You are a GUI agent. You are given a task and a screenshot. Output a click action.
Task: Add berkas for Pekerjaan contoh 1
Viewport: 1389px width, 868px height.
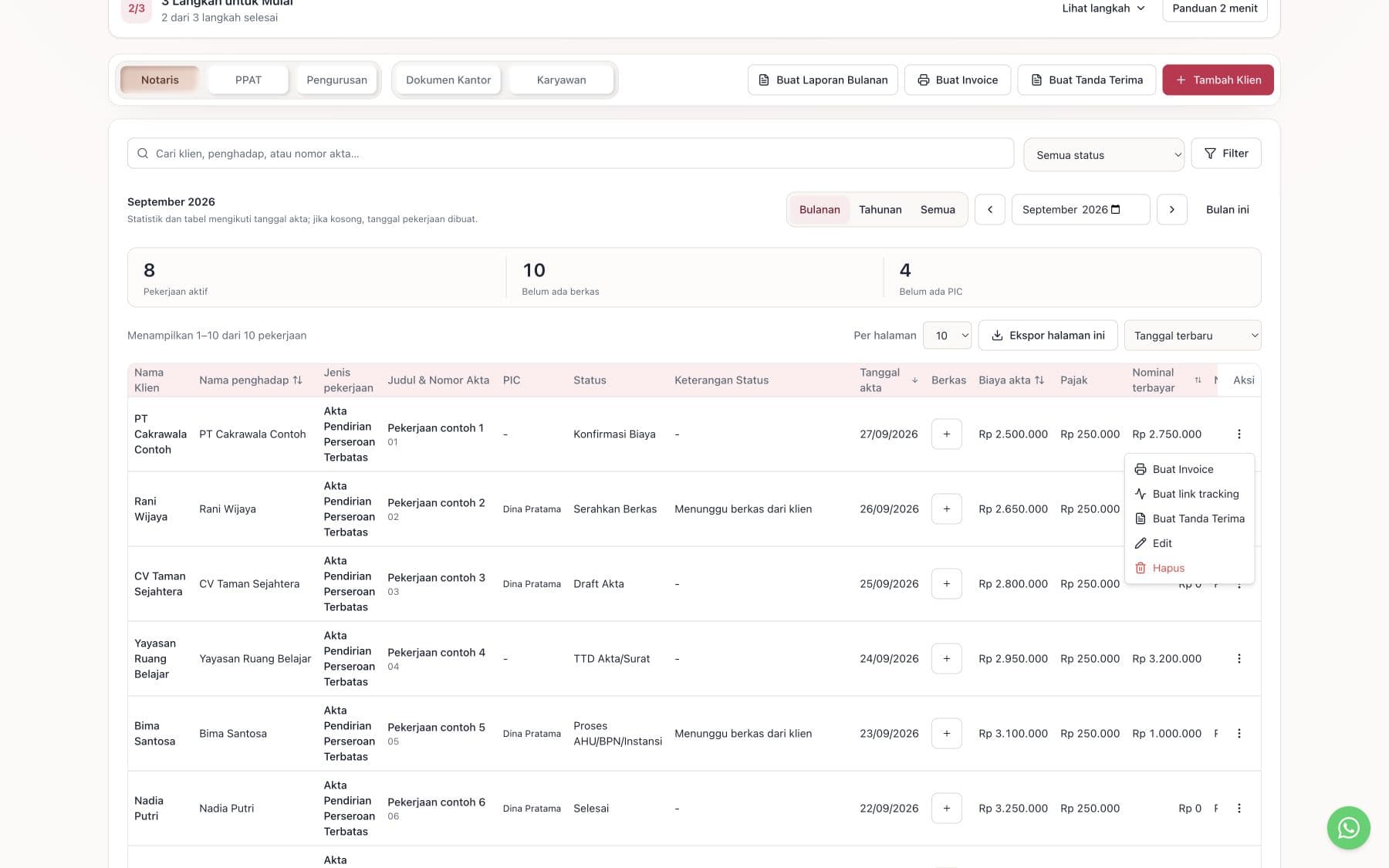click(x=946, y=434)
